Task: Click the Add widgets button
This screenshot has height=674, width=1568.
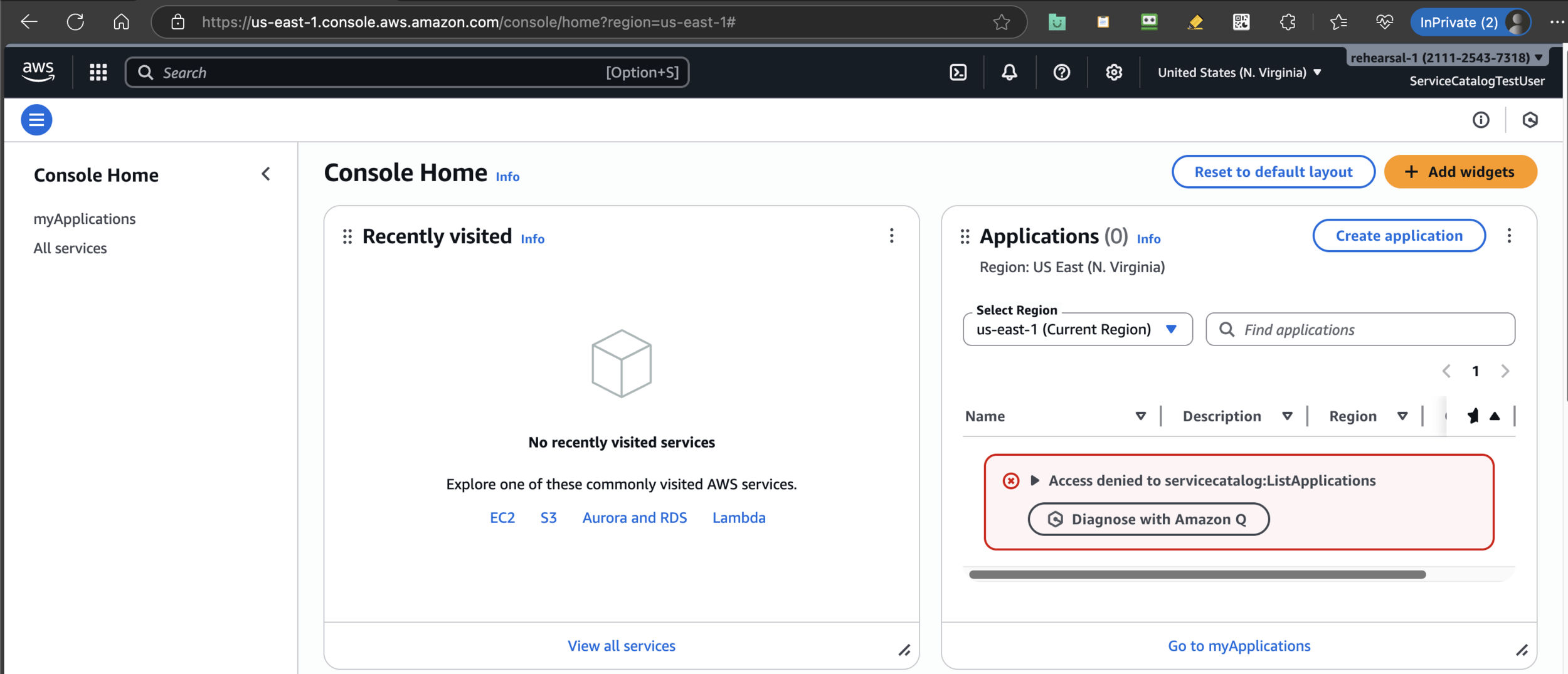Action: pyautogui.click(x=1460, y=172)
